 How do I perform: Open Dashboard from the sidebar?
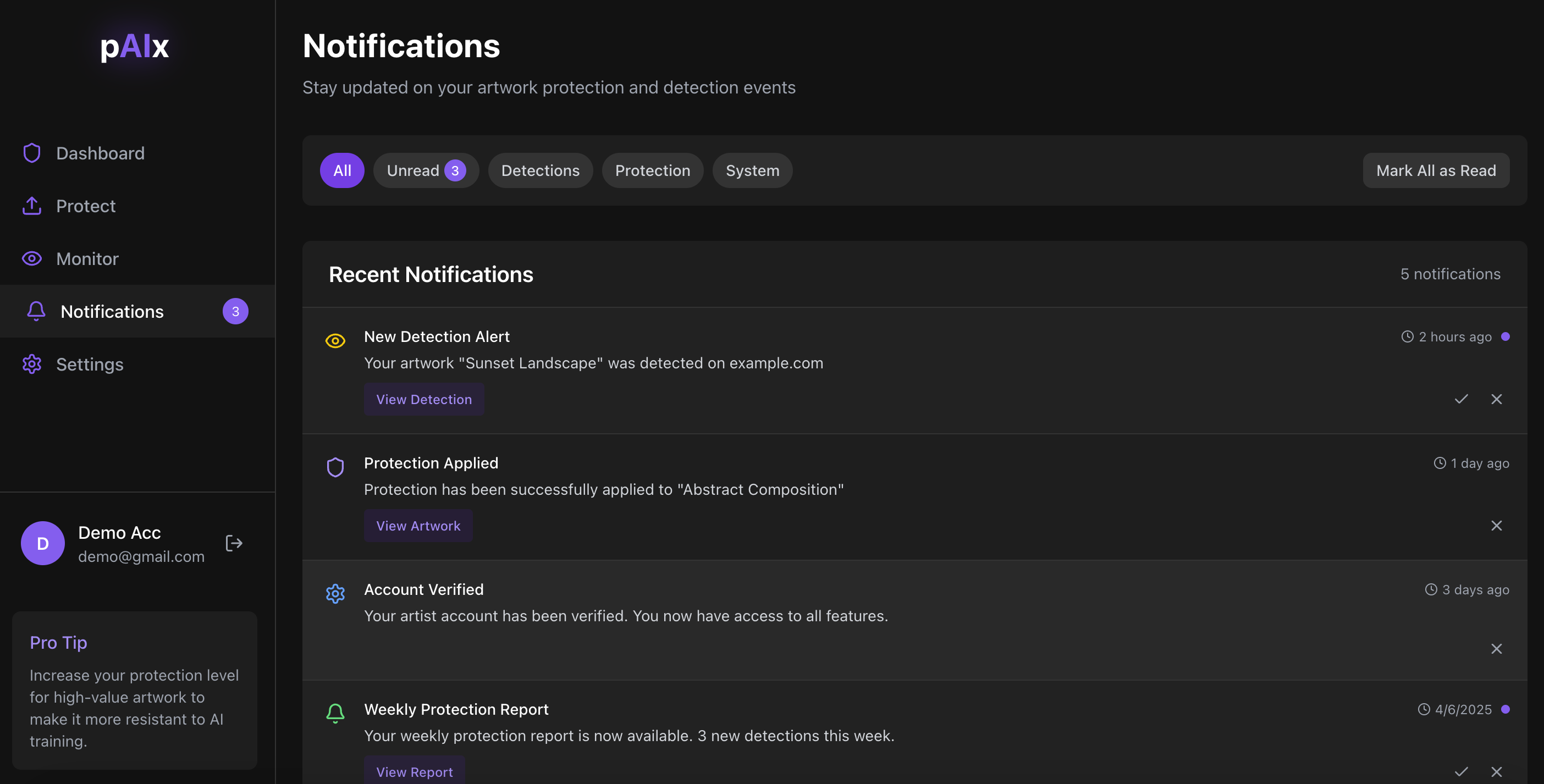point(100,153)
